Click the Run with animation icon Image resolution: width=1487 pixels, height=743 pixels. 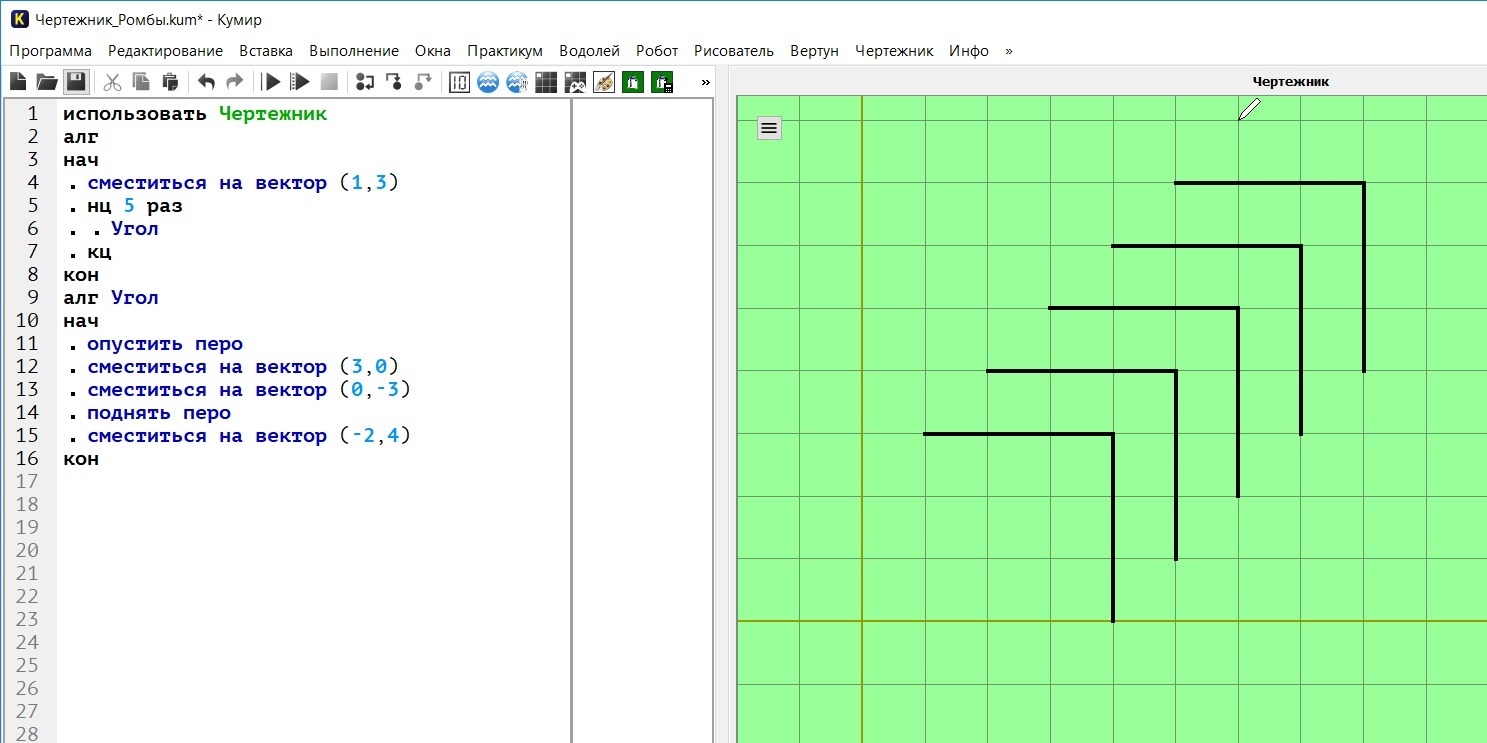(299, 82)
